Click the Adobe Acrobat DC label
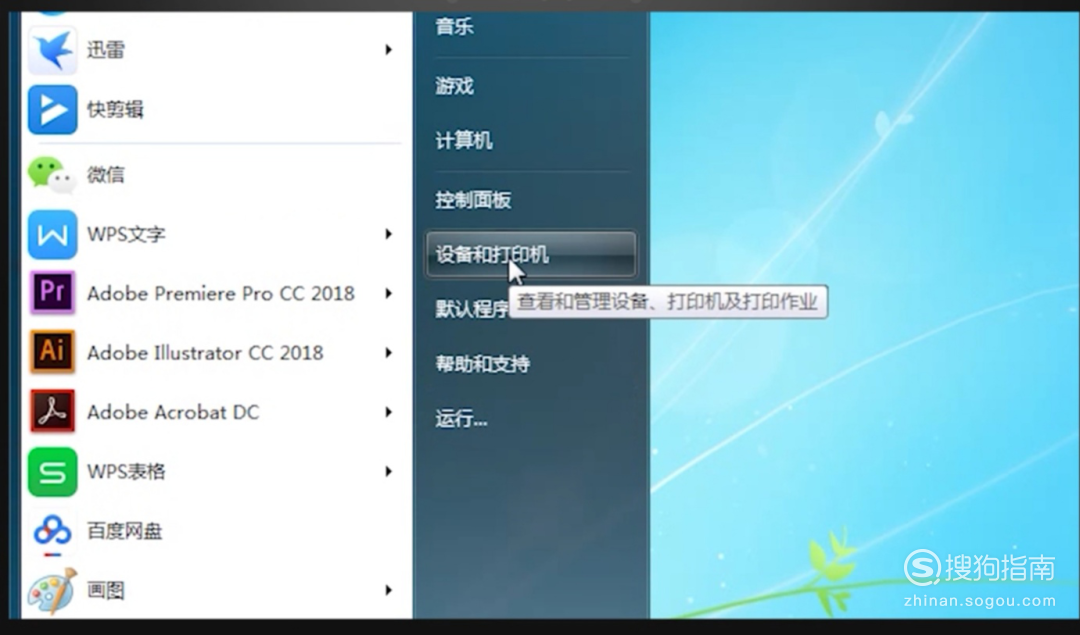The height and width of the screenshot is (635, 1080). coord(173,412)
